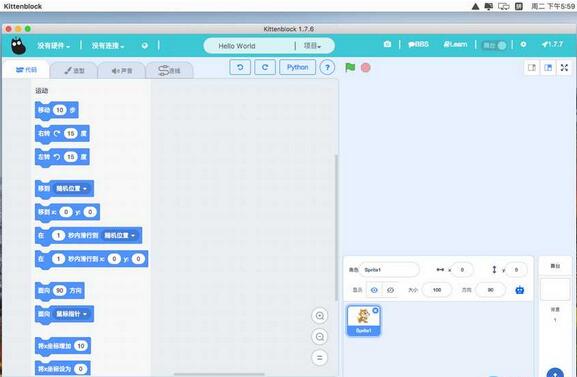The height and width of the screenshot is (377, 577).
Task: Open the 没有硬件 hardware dropdown
Action: point(53,46)
